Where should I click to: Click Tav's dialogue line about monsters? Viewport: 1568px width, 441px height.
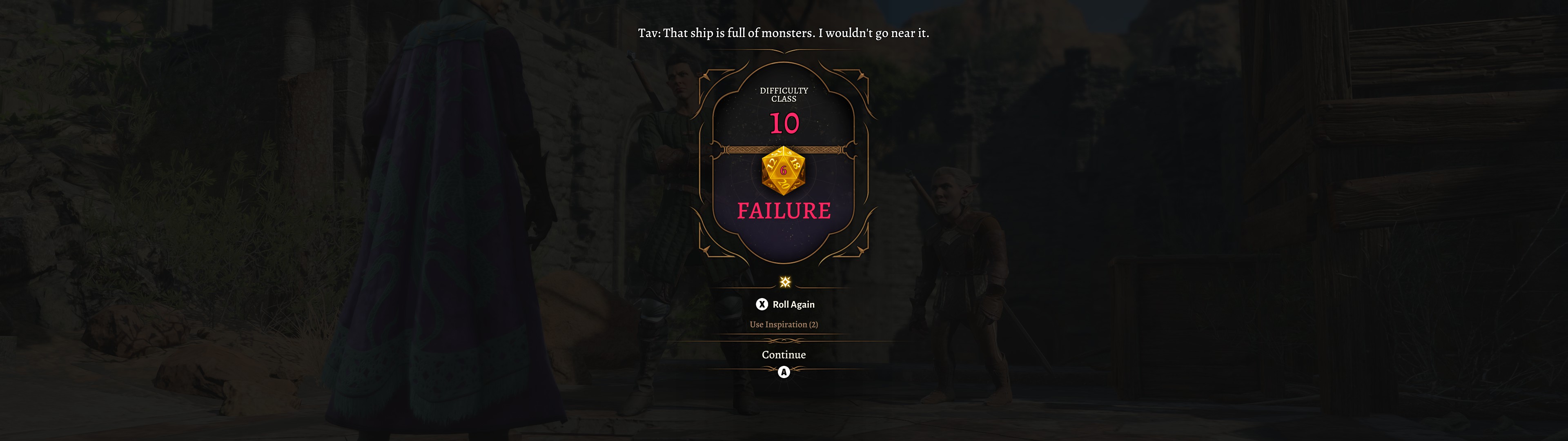click(784, 33)
